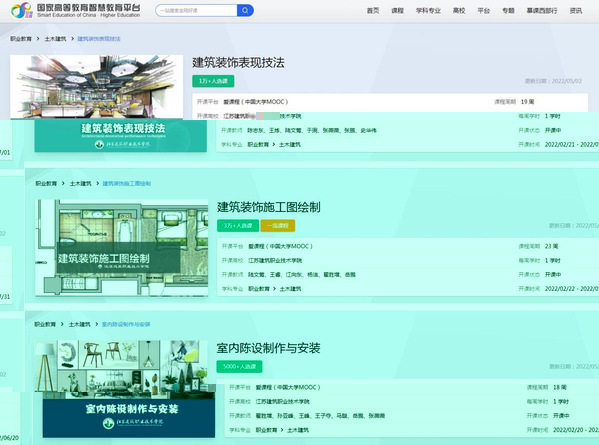Screen dimensions: 599x445
Task: Click the blue search magnifier button
Action: (245, 10)
